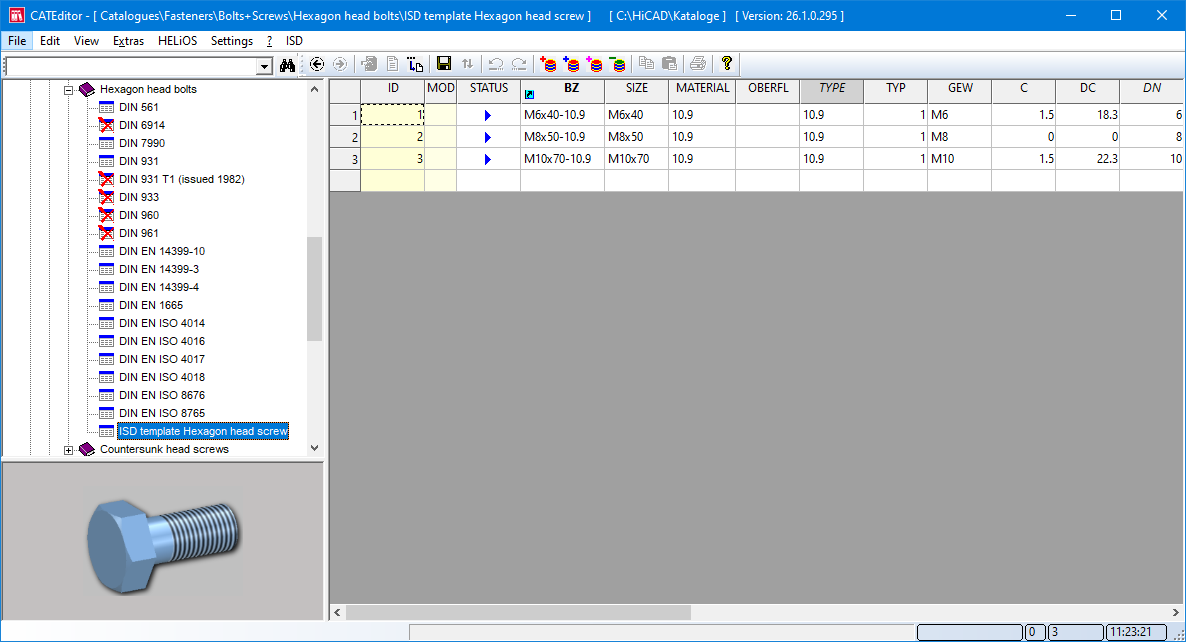Image resolution: width=1186 pixels, height=642 pixels.
Task: Click the M10 GEW cell
Action: tap(960, 159)
